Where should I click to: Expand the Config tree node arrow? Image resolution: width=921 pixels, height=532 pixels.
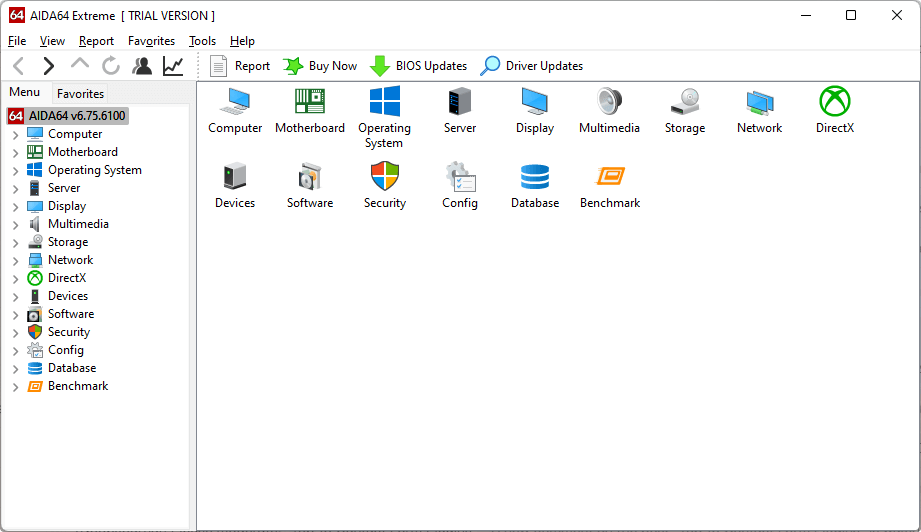point(16,351)
